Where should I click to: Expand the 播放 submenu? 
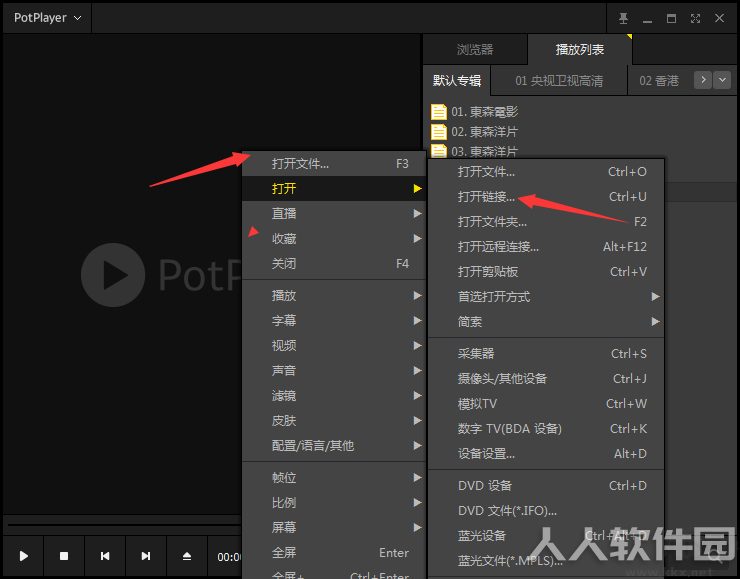click(335, 295)
